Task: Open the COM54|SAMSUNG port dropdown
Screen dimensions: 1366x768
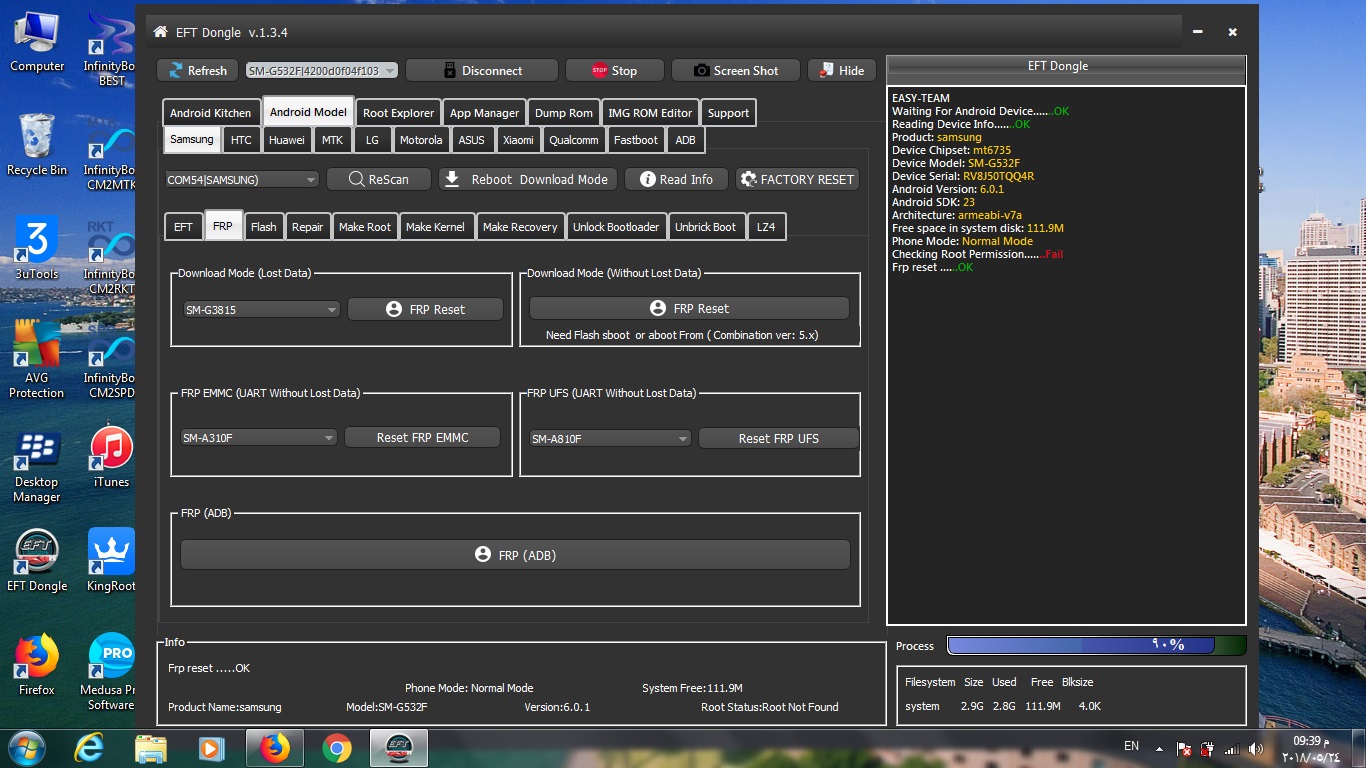Action: pos(242,180)
